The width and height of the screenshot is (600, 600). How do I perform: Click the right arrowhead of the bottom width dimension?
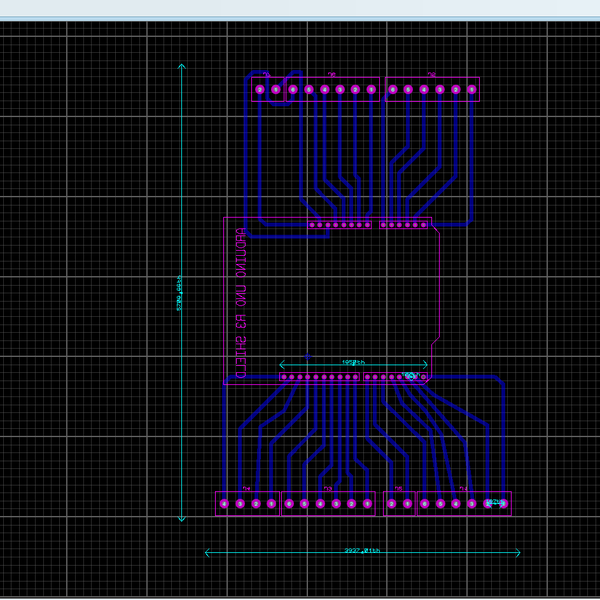pyautogui.click(x=518, y=552)
